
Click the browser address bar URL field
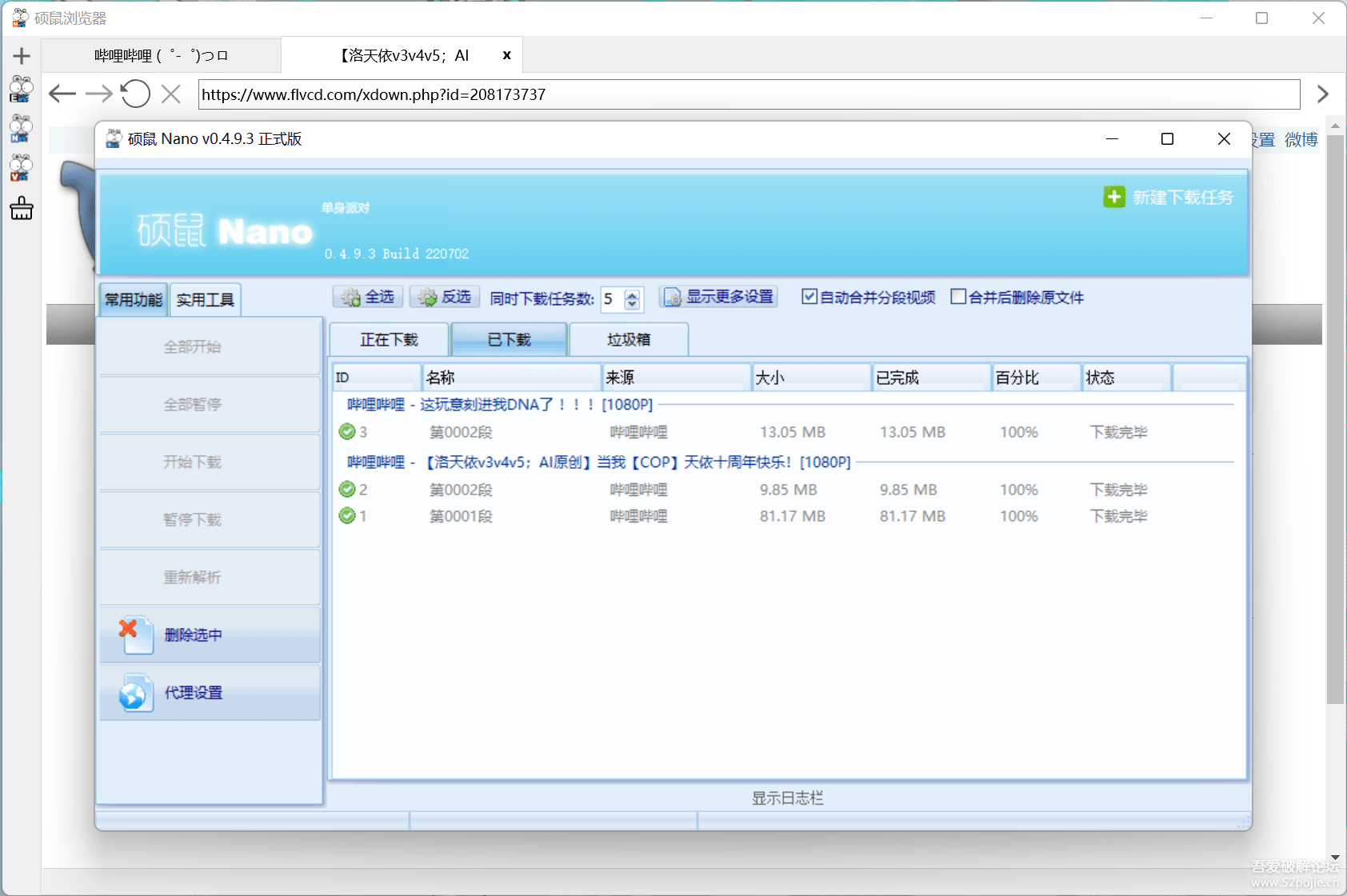coord(749,94)
